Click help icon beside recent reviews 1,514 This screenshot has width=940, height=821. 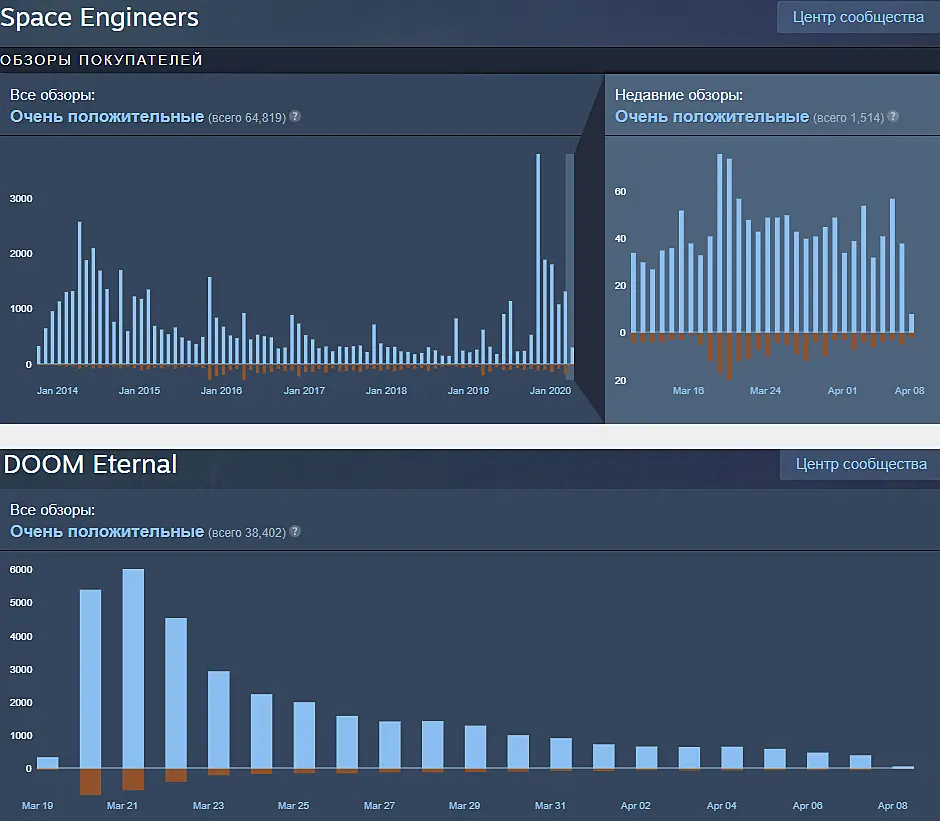point(893,116)
